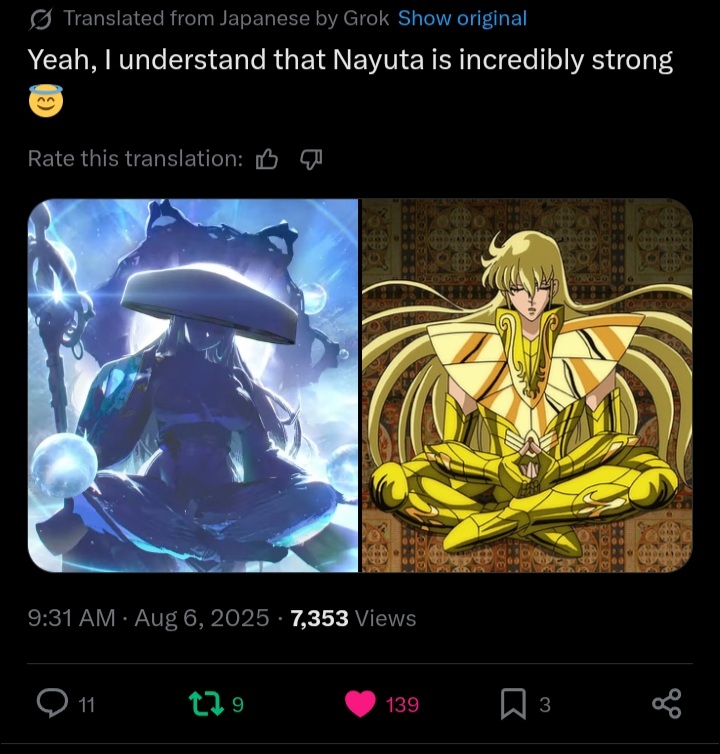Toggle the bookmark icon

pos(513,704)
